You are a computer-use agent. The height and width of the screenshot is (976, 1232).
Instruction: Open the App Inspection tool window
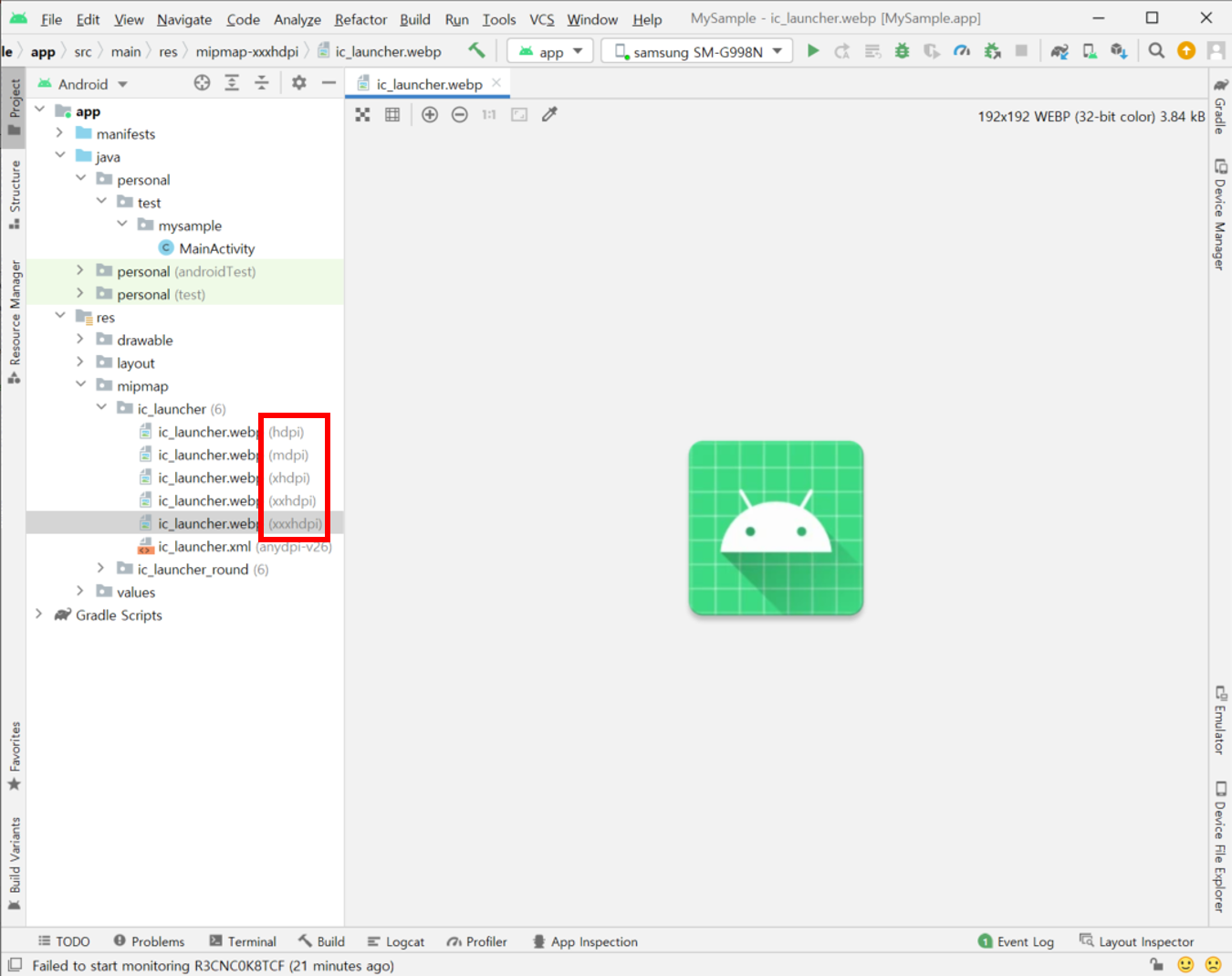[x=585, y=941]
